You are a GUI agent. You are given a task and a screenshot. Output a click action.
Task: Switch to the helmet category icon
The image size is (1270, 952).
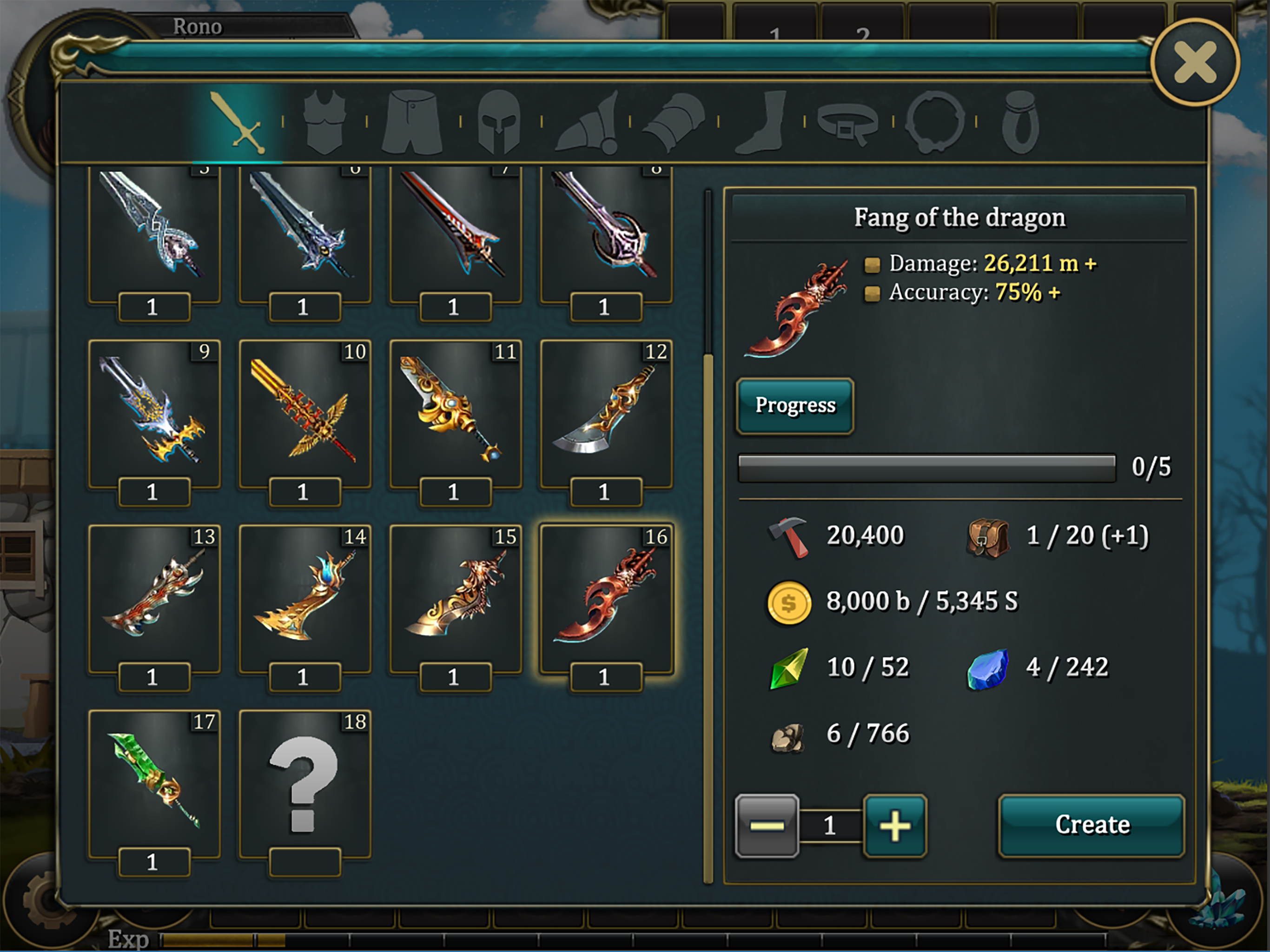(x=499, y=122)
